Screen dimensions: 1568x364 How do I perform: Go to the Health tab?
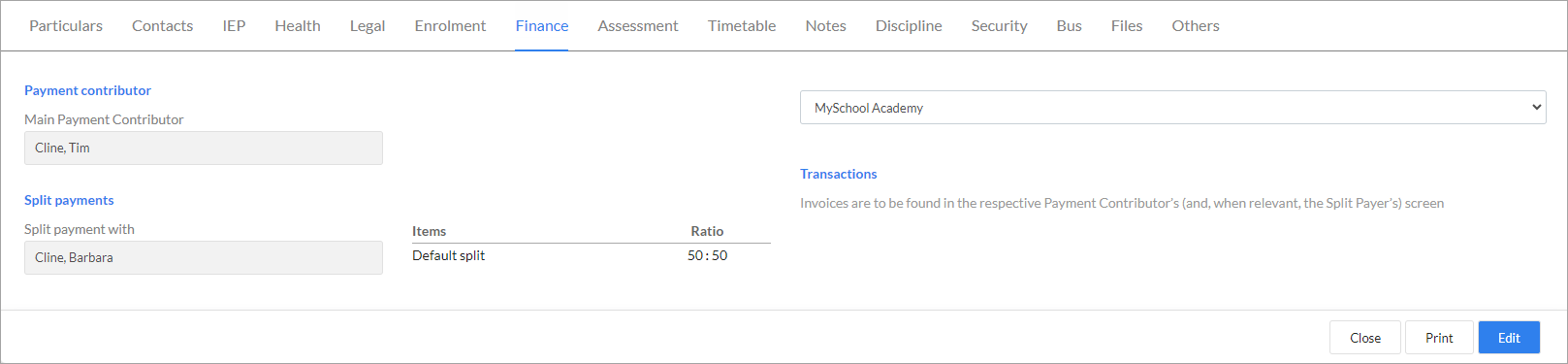(298, 26)
